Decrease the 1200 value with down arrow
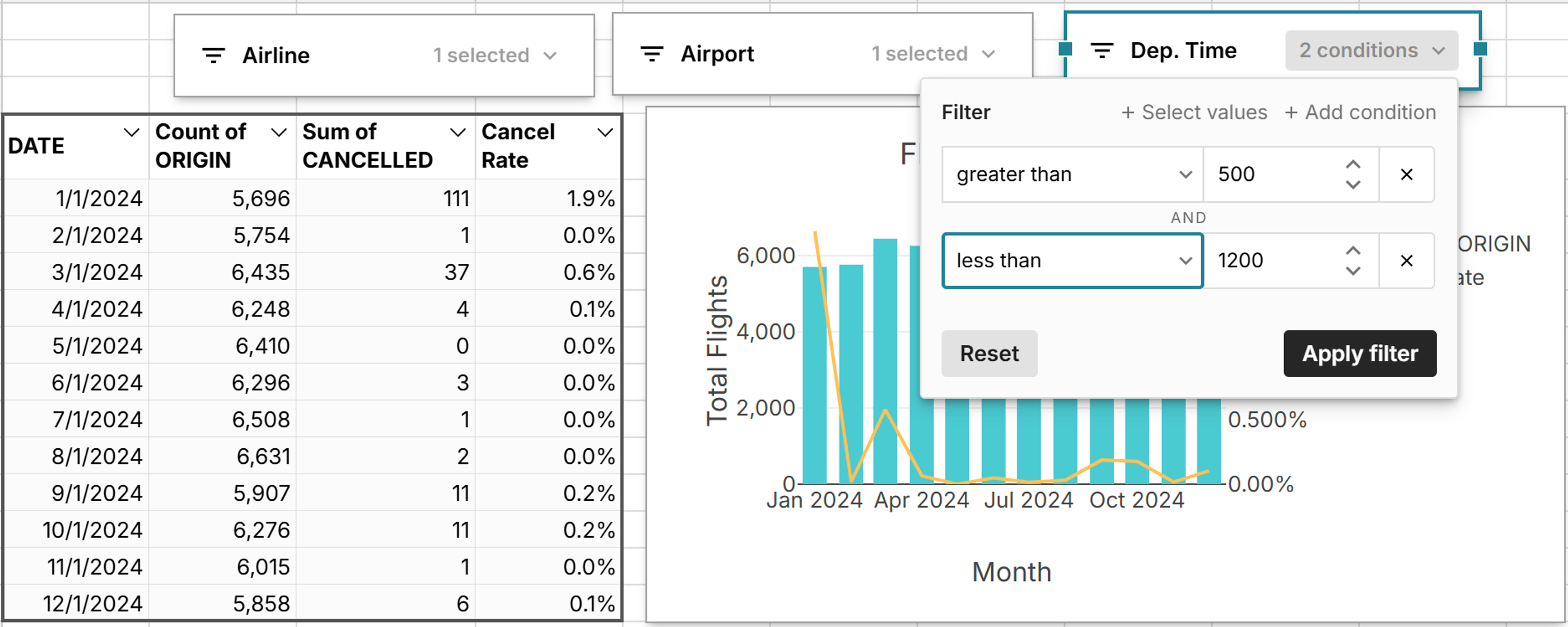Screen dimensions: 1568x627 pos(1352,271)
